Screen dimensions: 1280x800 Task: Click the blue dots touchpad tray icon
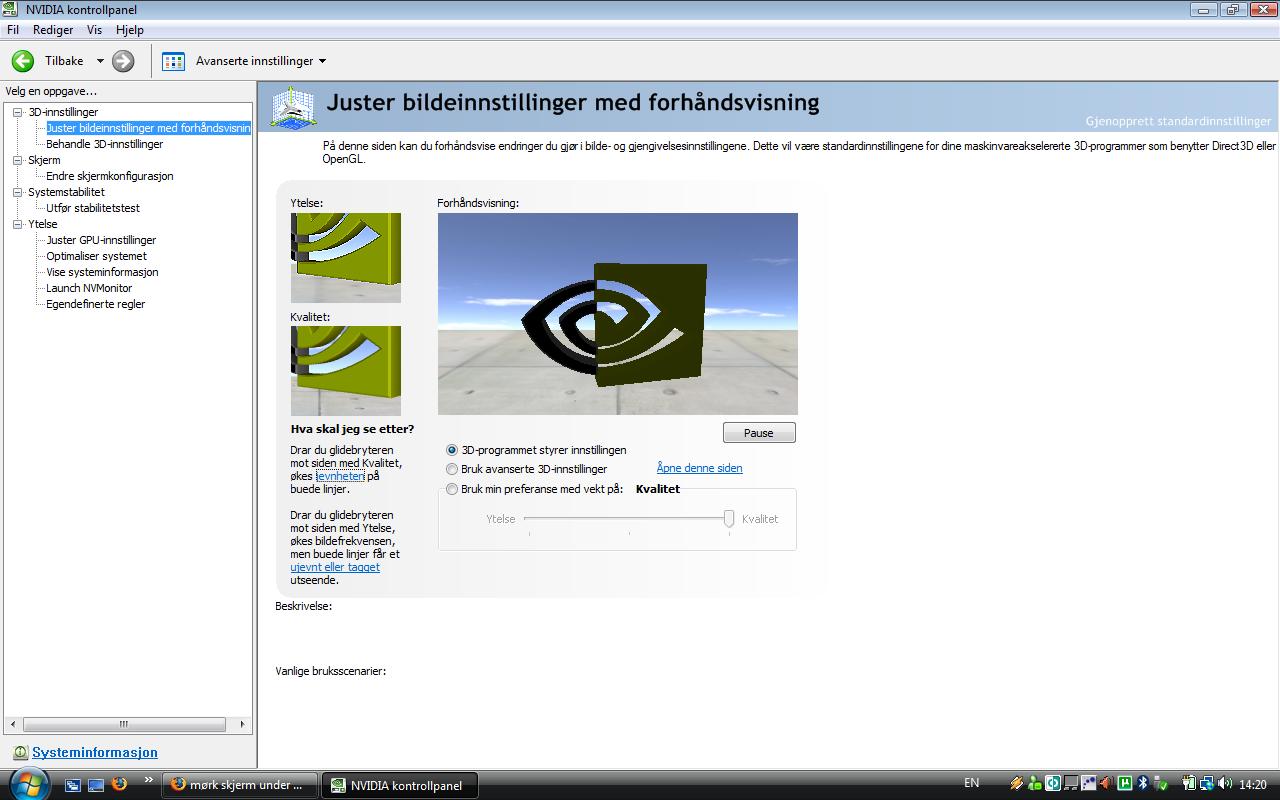(1089, 783)
